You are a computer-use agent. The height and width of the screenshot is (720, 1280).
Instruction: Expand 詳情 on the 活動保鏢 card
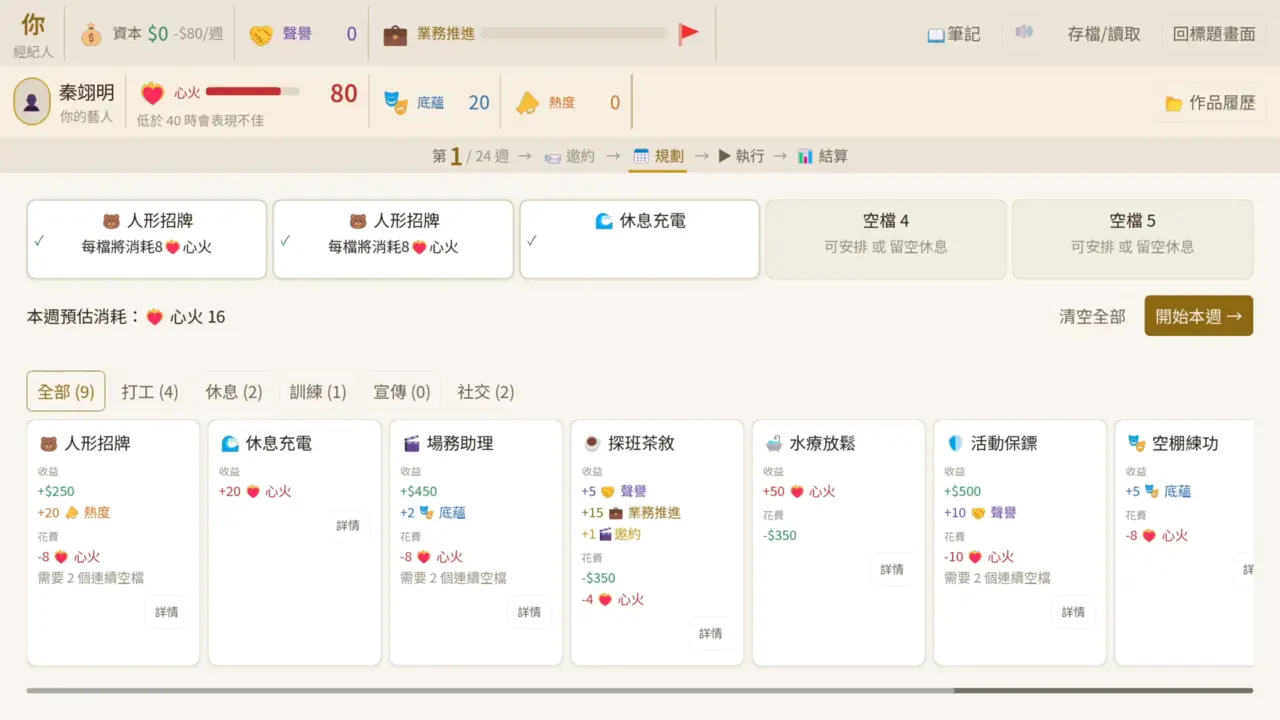click(x=1073, y=613)
